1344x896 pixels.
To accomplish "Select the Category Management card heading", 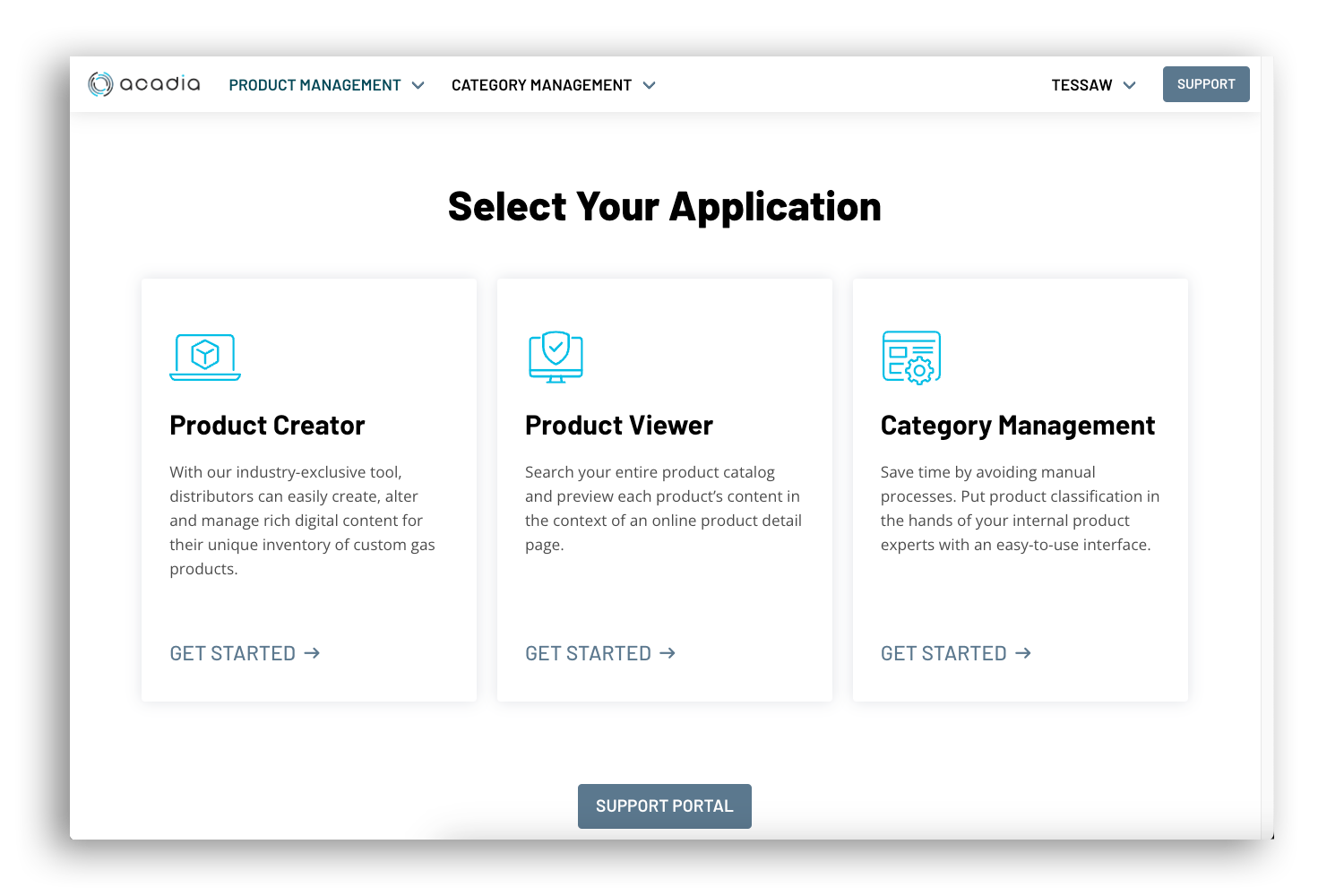I will [x=1017, y=426].
